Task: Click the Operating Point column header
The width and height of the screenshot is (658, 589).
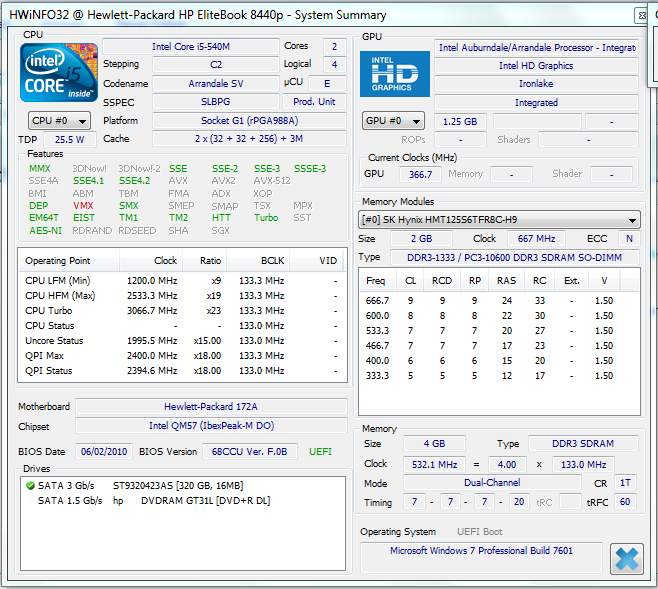Action: (x=69, y=261)
